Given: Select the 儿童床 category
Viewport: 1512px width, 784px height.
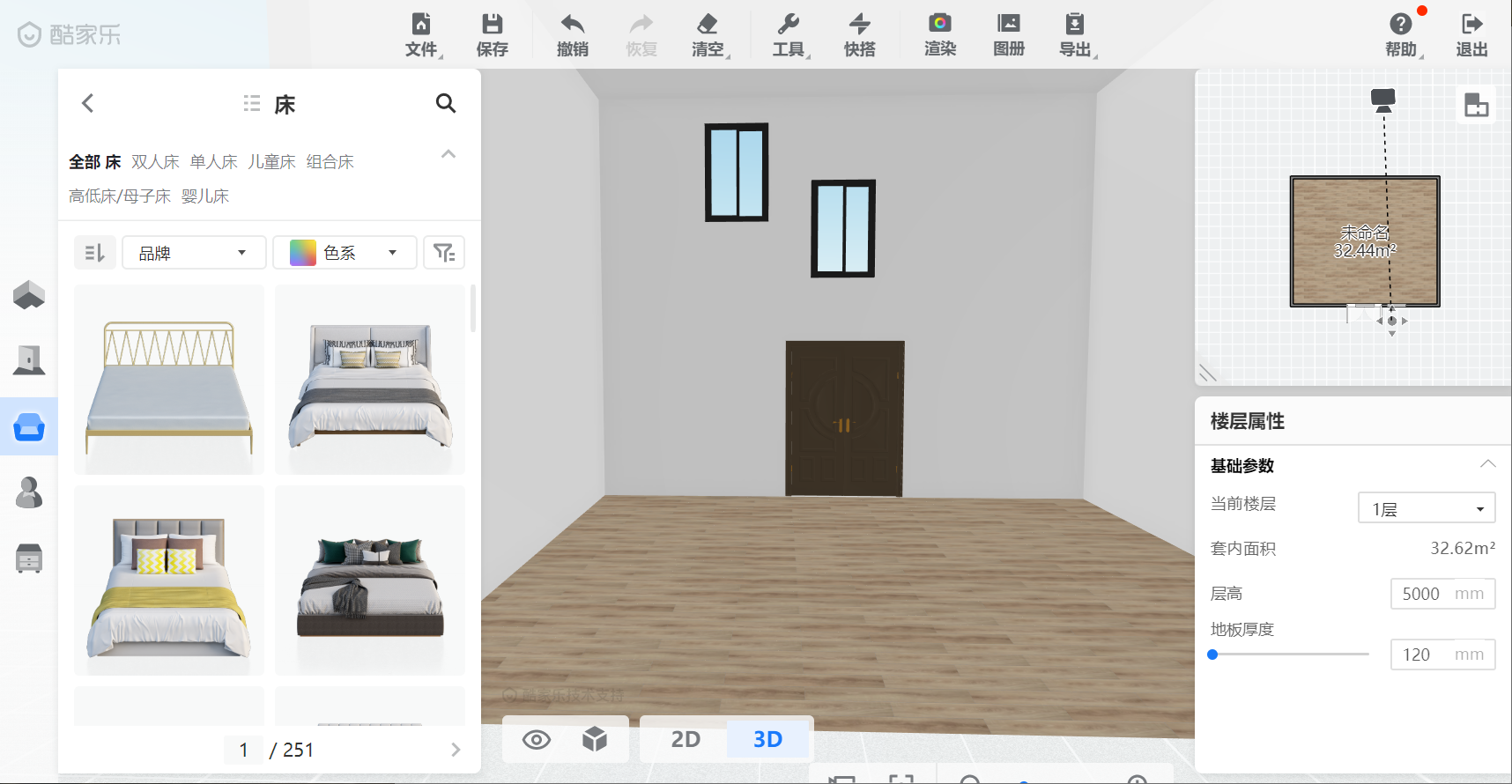Looking at the screenshot, I should point(271,162).
